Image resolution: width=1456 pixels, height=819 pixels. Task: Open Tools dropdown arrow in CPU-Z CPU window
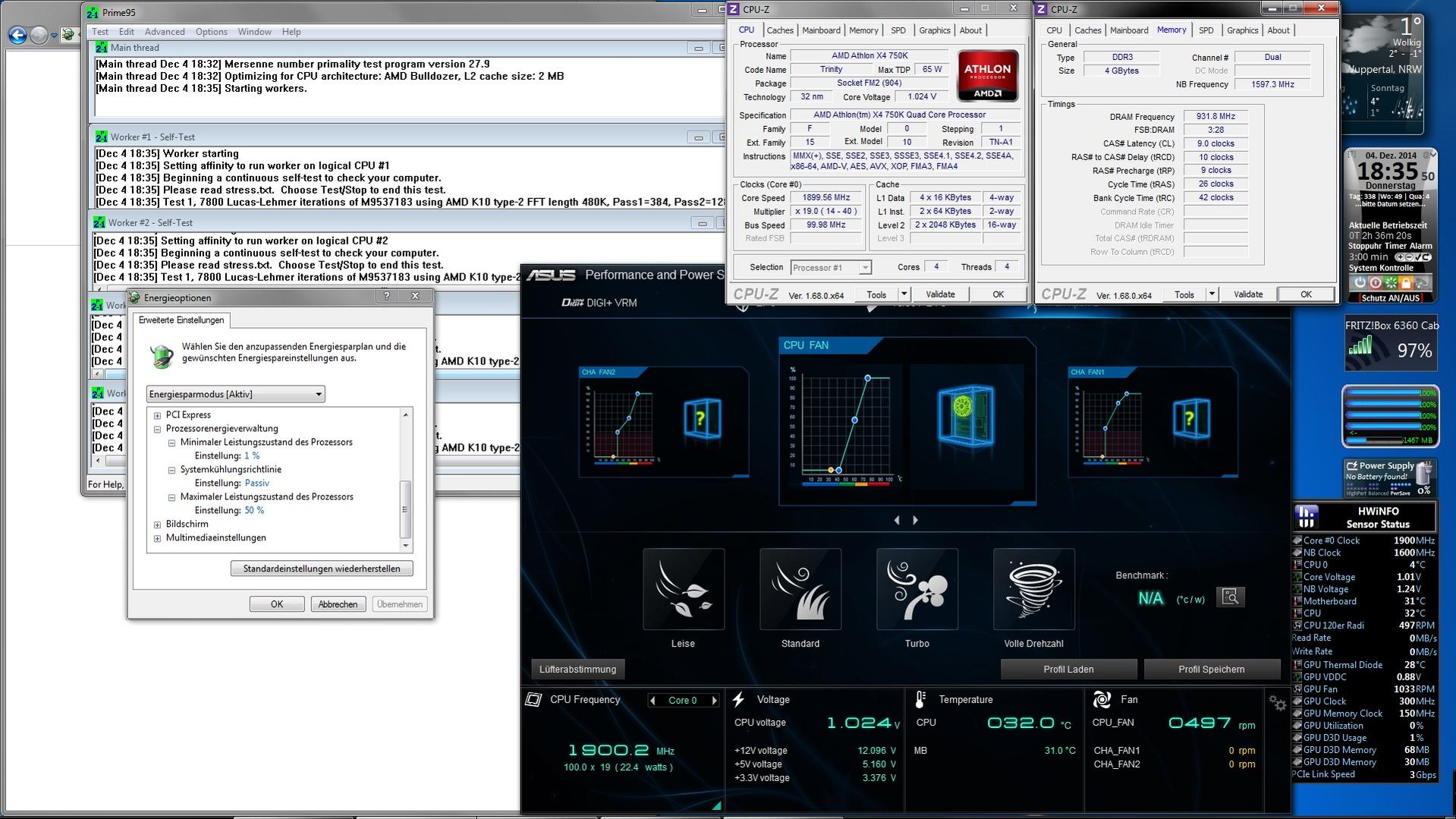(904, 294)
